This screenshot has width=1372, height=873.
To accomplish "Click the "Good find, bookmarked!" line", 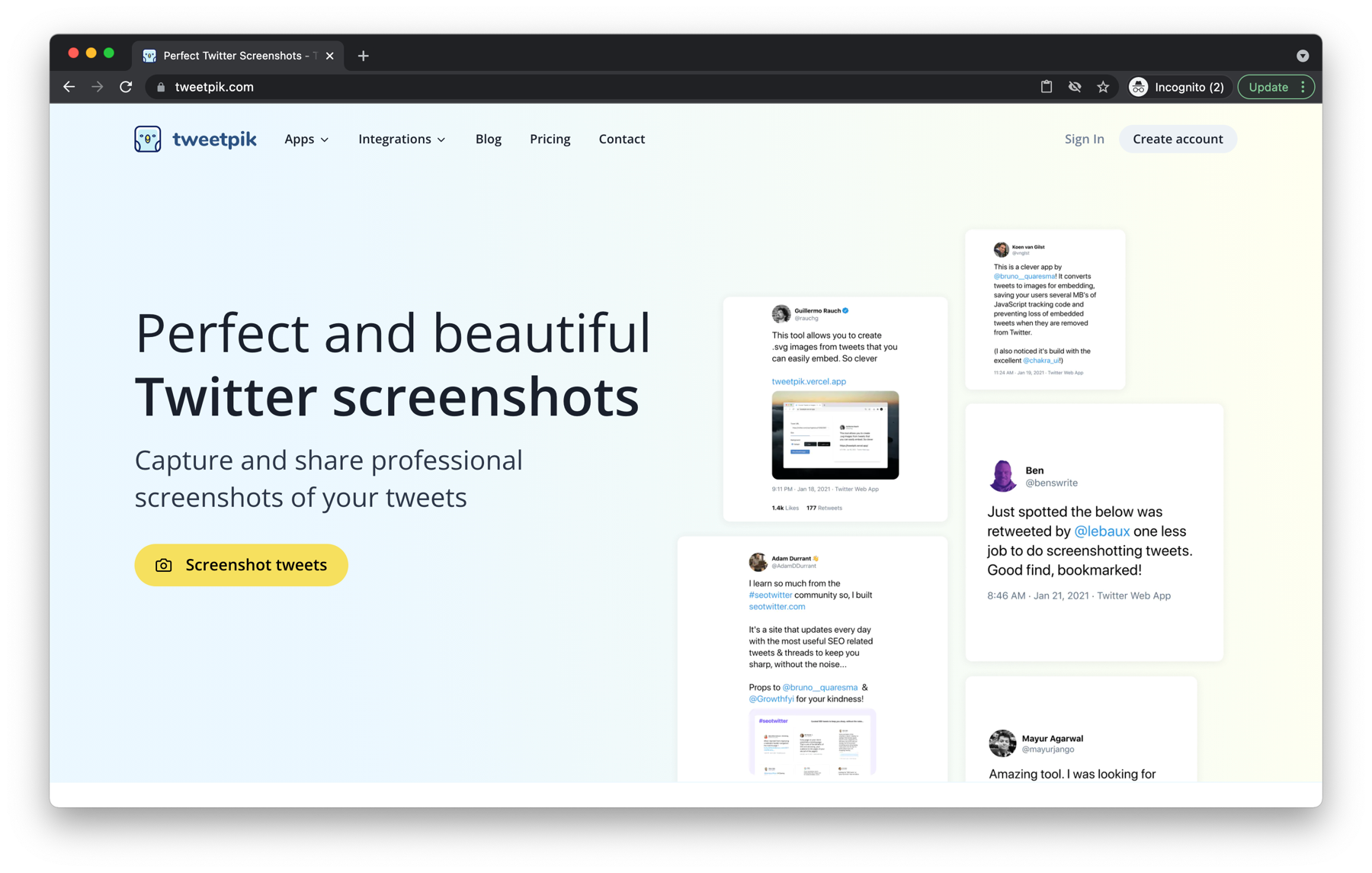I will [1064, 570].
